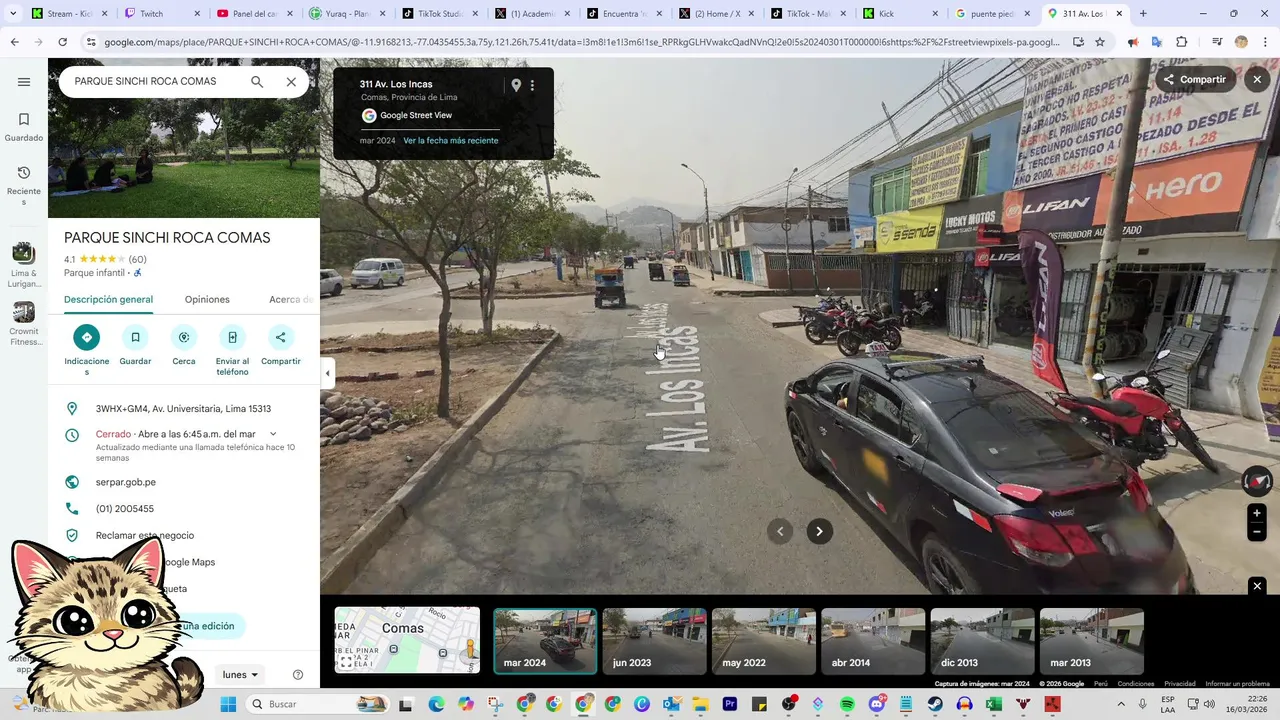
Task: Click the plus code address 3WHX+GM4
Action: 183,409
